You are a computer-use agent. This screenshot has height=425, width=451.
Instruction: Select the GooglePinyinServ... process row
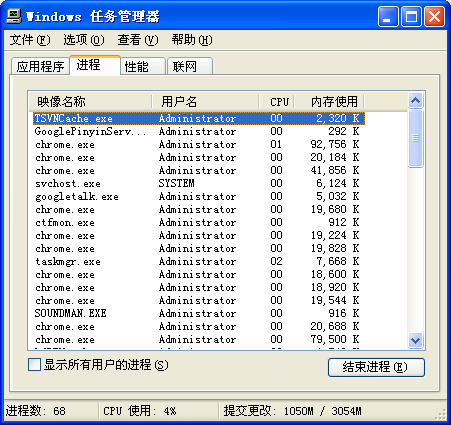199,131
